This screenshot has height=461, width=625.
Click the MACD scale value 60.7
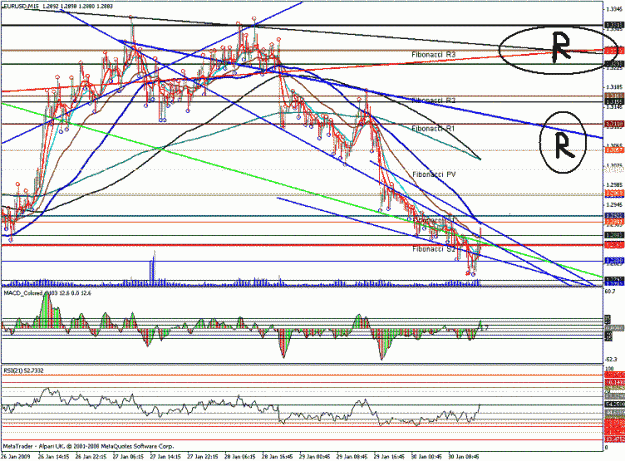[x=610, y=292]
